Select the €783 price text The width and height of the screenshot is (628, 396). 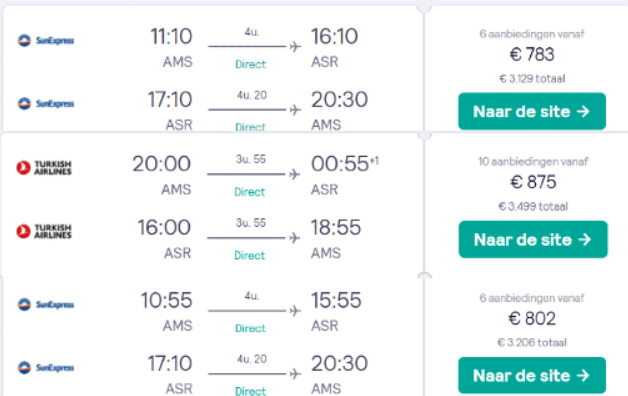[x=532, y=54]
